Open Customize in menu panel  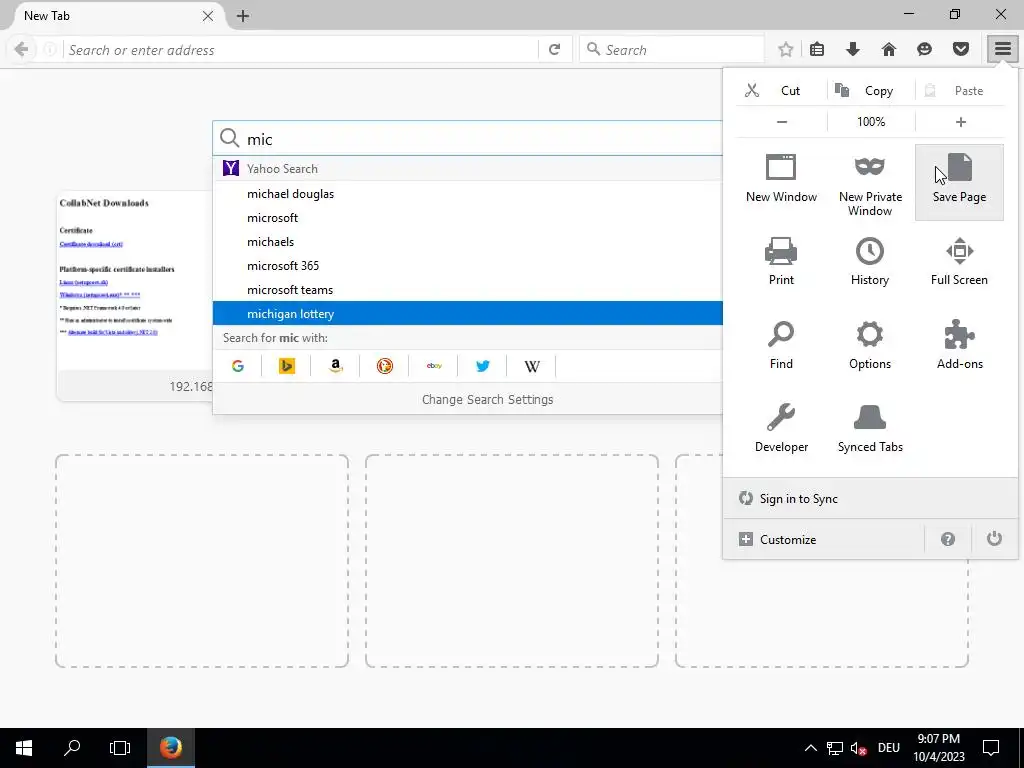[x=824, y=539]
